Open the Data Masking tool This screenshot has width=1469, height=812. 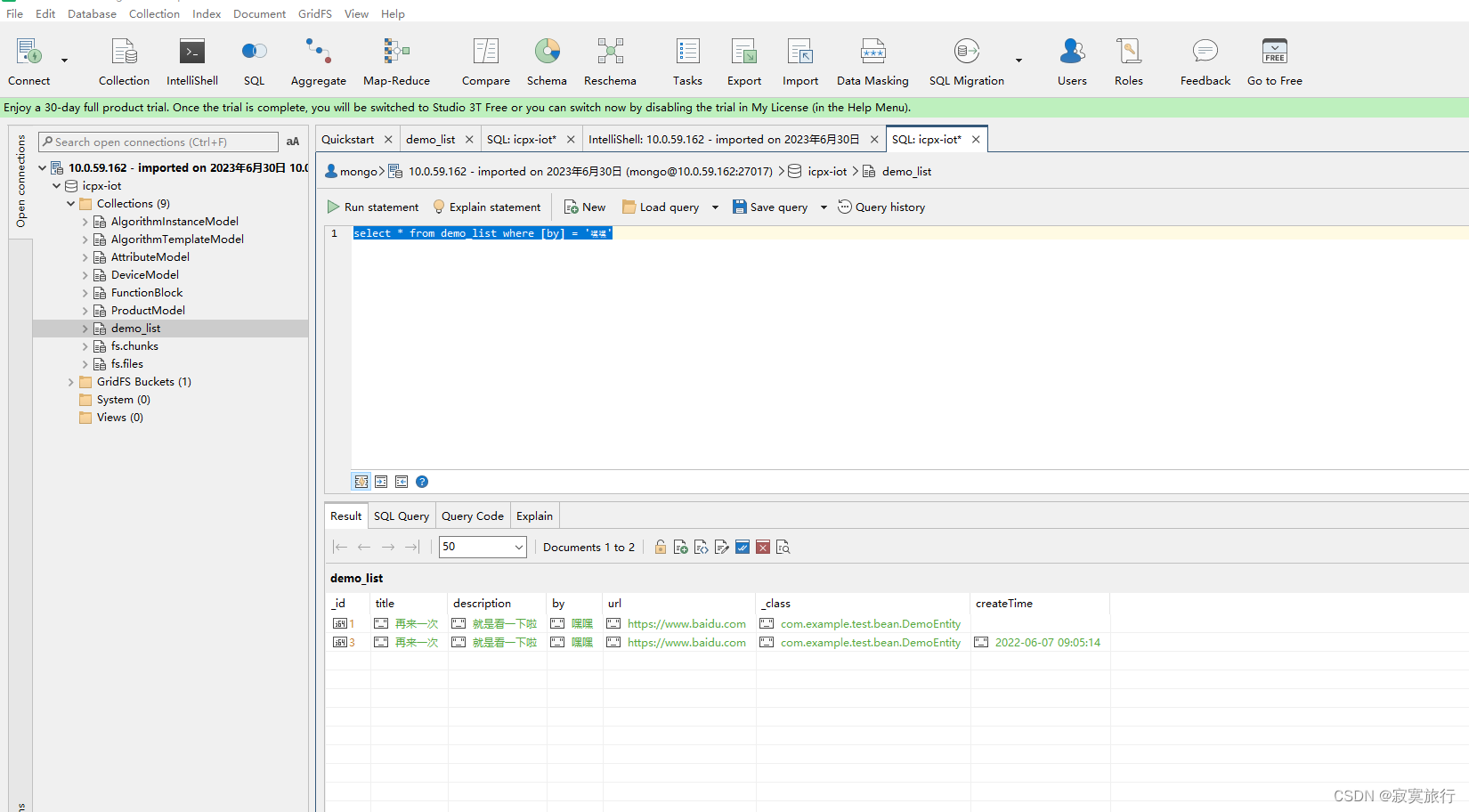tap(872, 61)
